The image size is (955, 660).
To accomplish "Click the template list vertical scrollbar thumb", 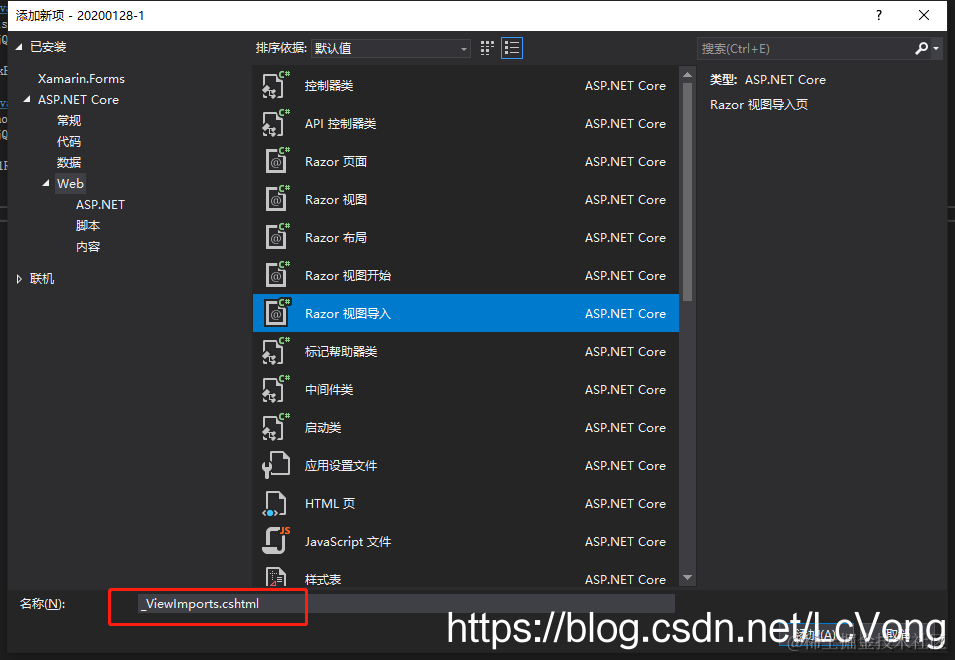I will tap(688, 191).
